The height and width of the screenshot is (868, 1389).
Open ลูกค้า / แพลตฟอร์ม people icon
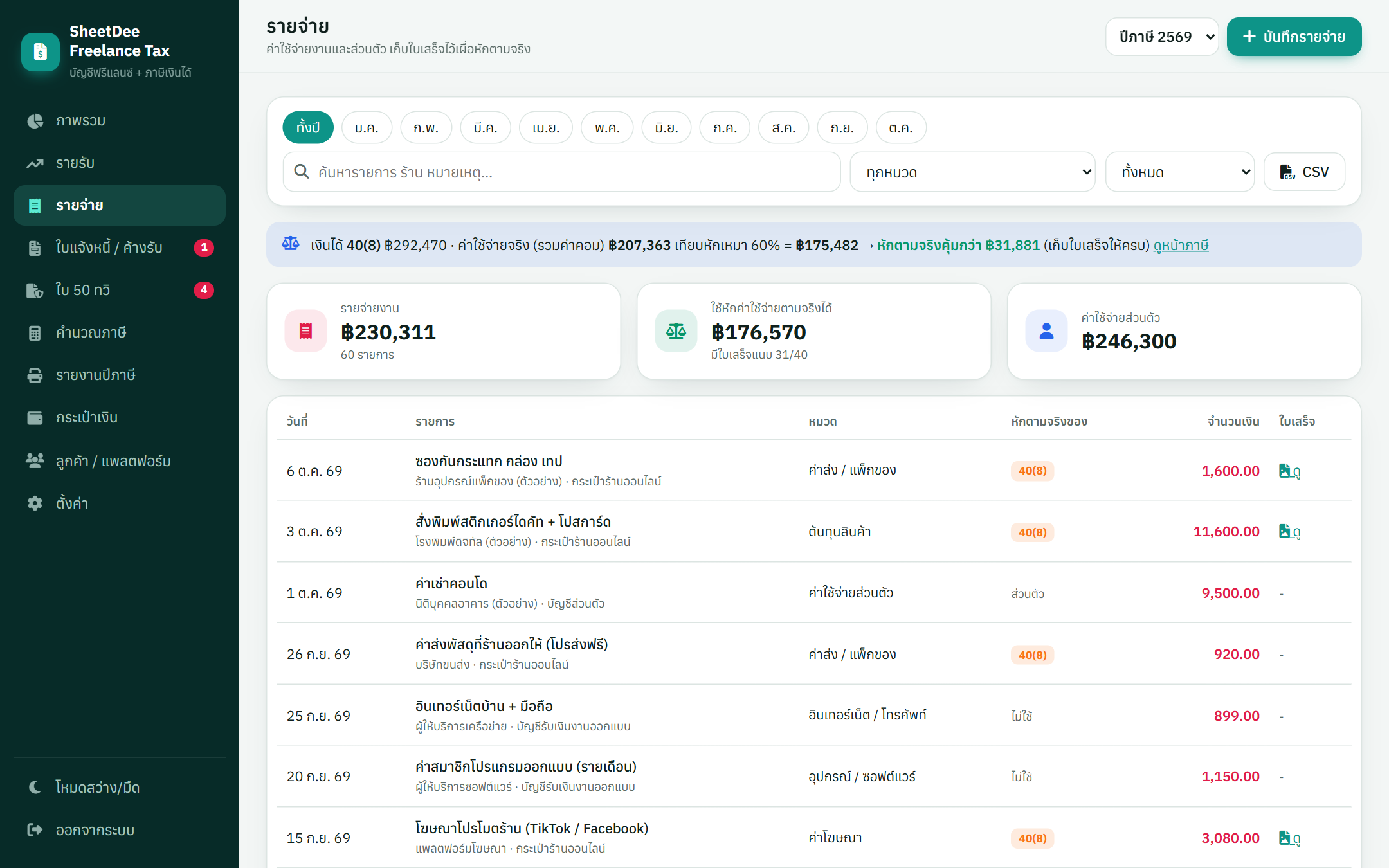click(x=35, y=460)
